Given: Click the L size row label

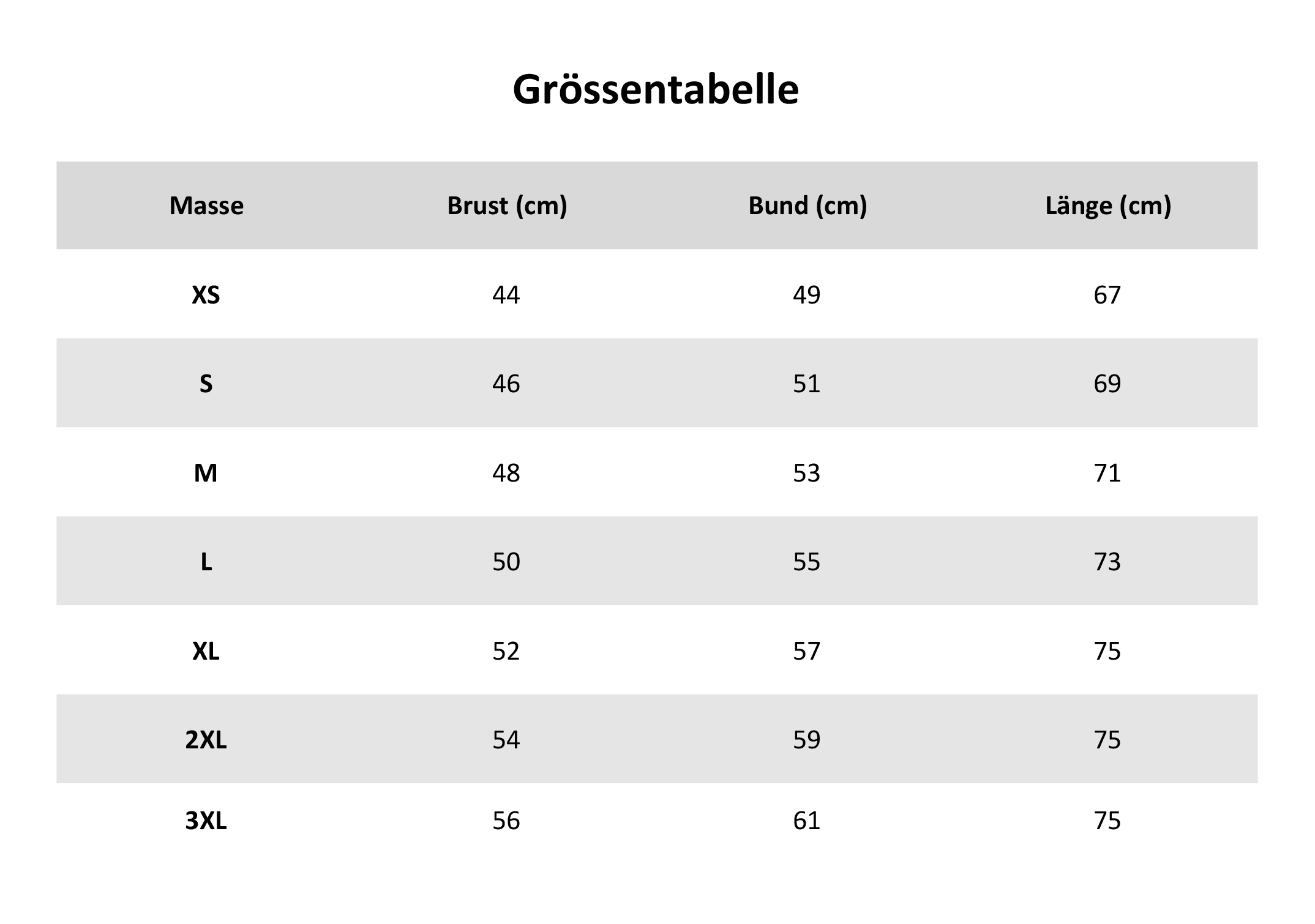Looking at the screenshot, I should click(x=206, y=562).
